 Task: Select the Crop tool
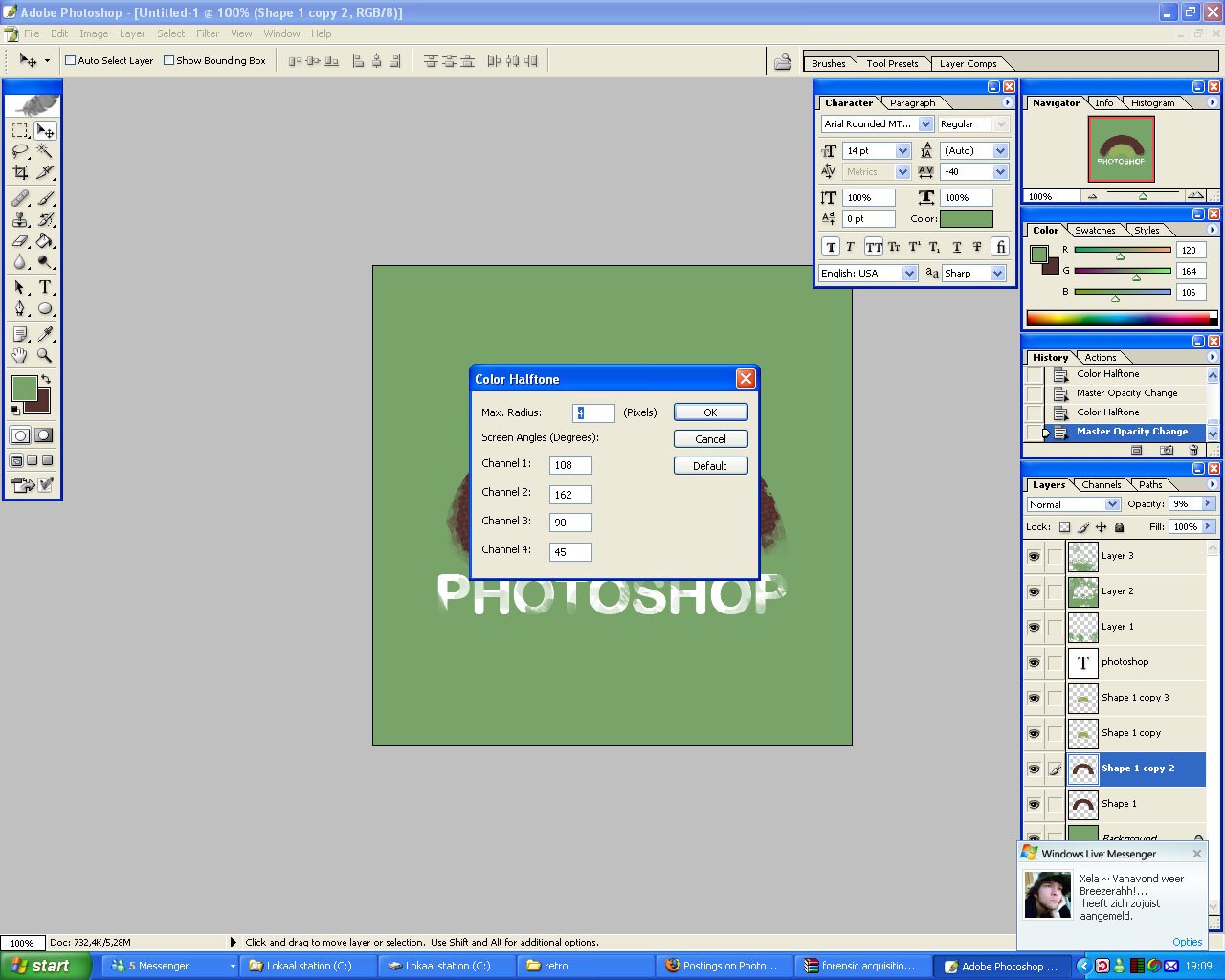pos(20,172)
